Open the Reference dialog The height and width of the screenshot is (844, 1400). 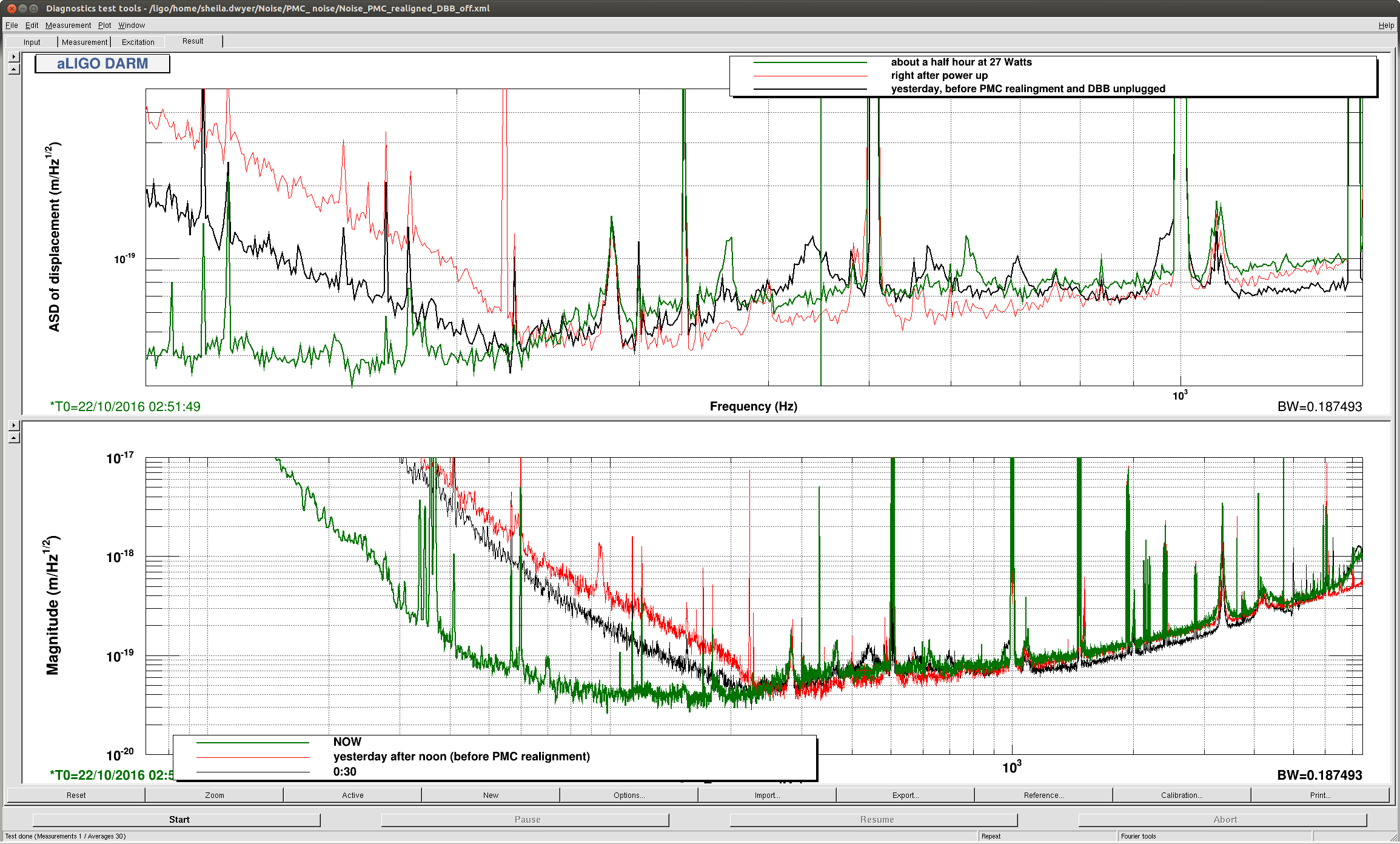(1043, 795)
